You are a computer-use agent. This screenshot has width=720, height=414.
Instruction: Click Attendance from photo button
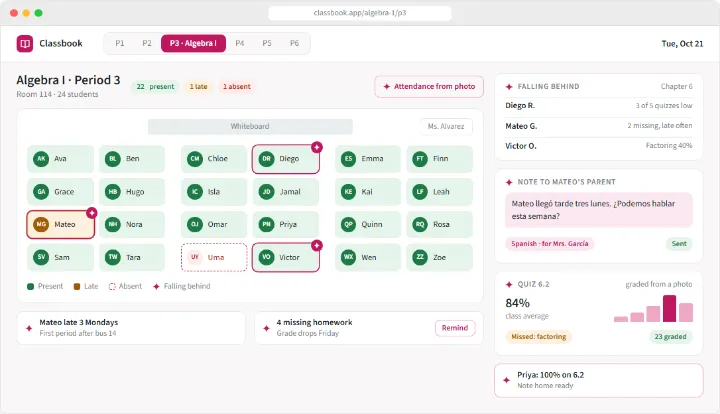(429, 86)
